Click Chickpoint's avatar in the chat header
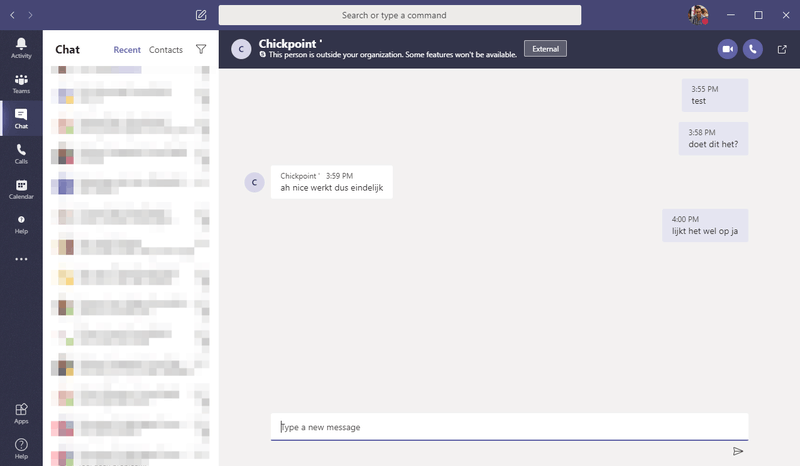The image size is (800, 466). pos(241,49)
